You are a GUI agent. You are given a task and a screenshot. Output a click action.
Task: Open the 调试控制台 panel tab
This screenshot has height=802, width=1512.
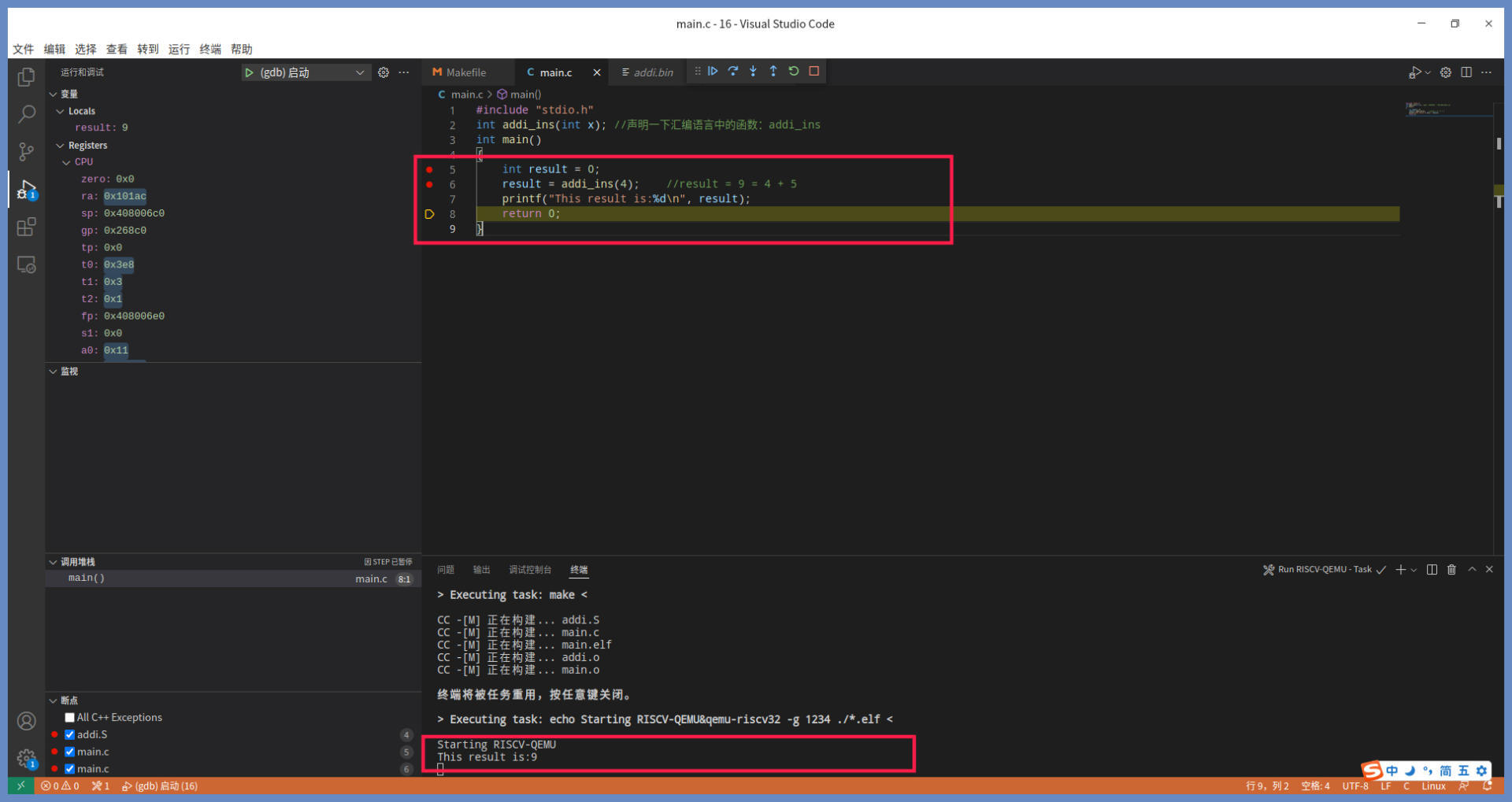click(x=529, y=570)
